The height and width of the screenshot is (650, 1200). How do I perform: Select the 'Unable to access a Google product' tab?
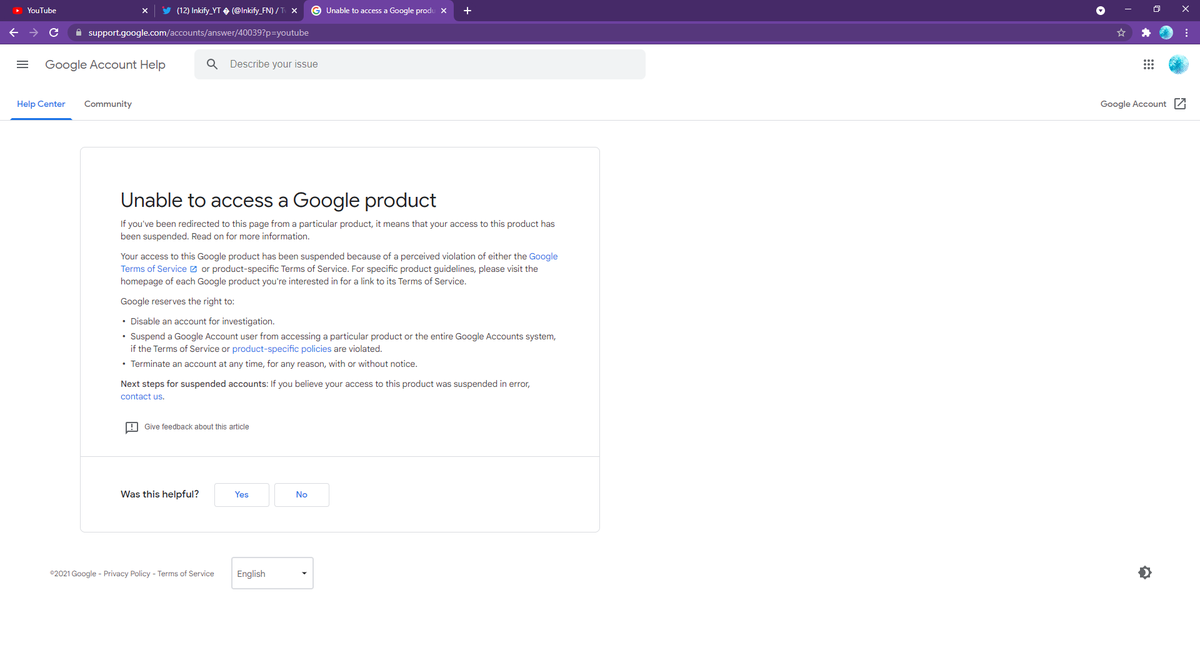point(378,11)
